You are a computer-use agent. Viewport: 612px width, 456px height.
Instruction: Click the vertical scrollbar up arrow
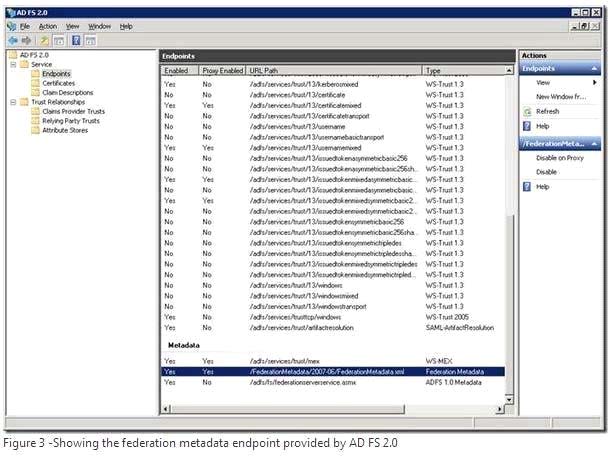tap(509, 70)
